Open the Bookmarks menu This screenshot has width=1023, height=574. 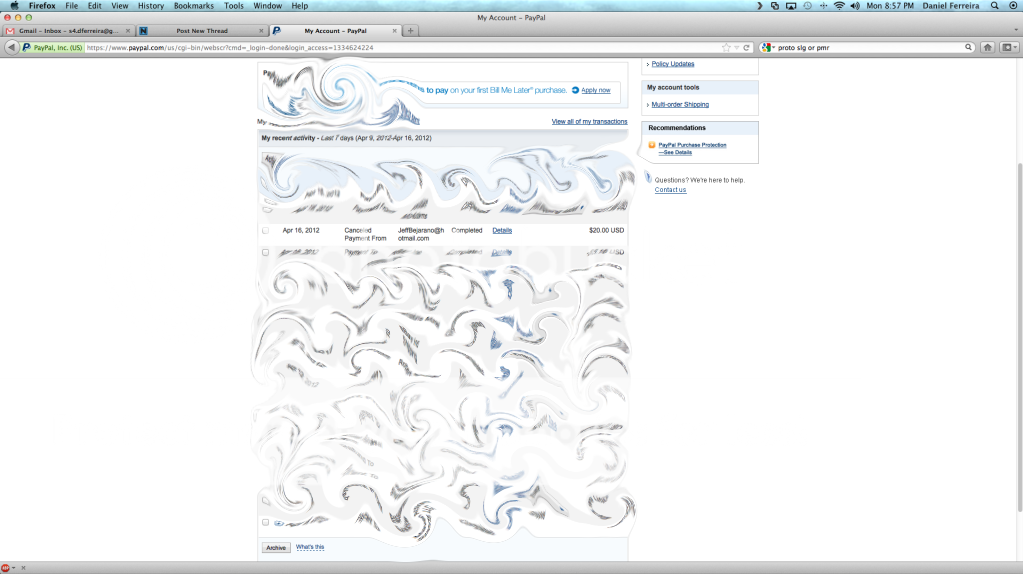[194, 6]
